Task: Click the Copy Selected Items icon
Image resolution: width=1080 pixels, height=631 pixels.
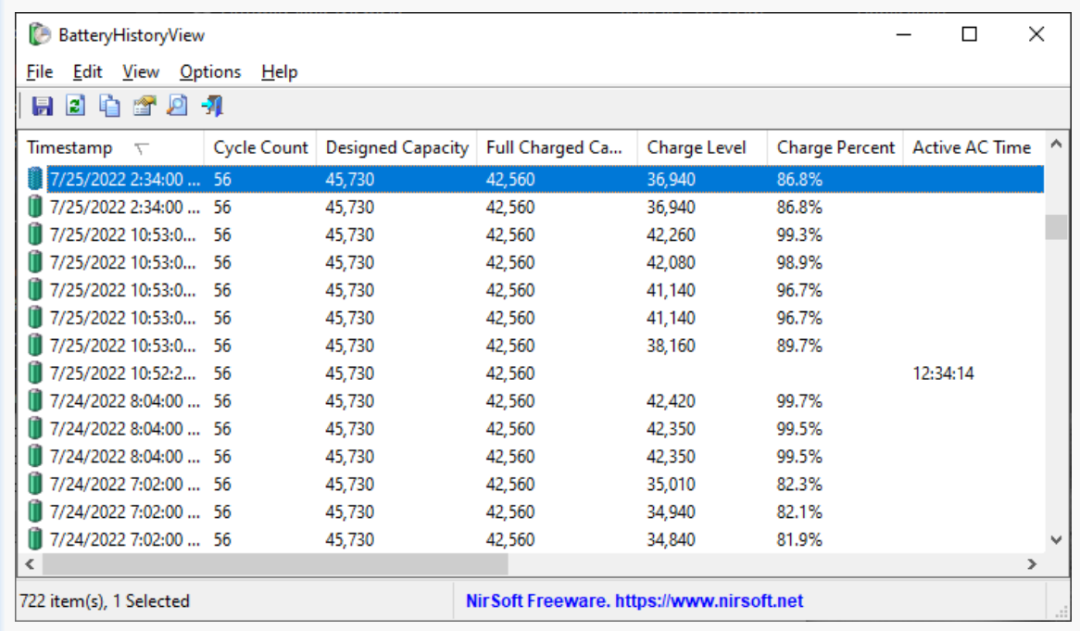Action: point(109,106)
